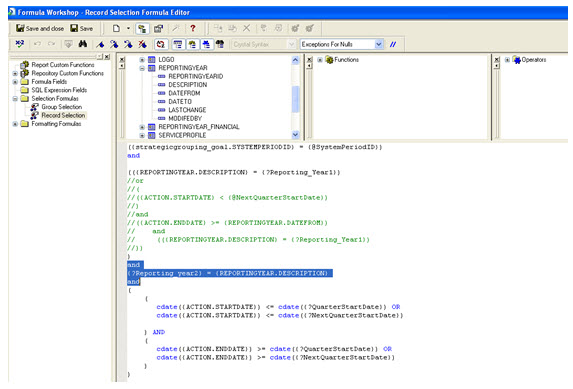Clear all bookmarks icon with red X
Viewport: 573px width, 389px height.
(x=142, y=44)
